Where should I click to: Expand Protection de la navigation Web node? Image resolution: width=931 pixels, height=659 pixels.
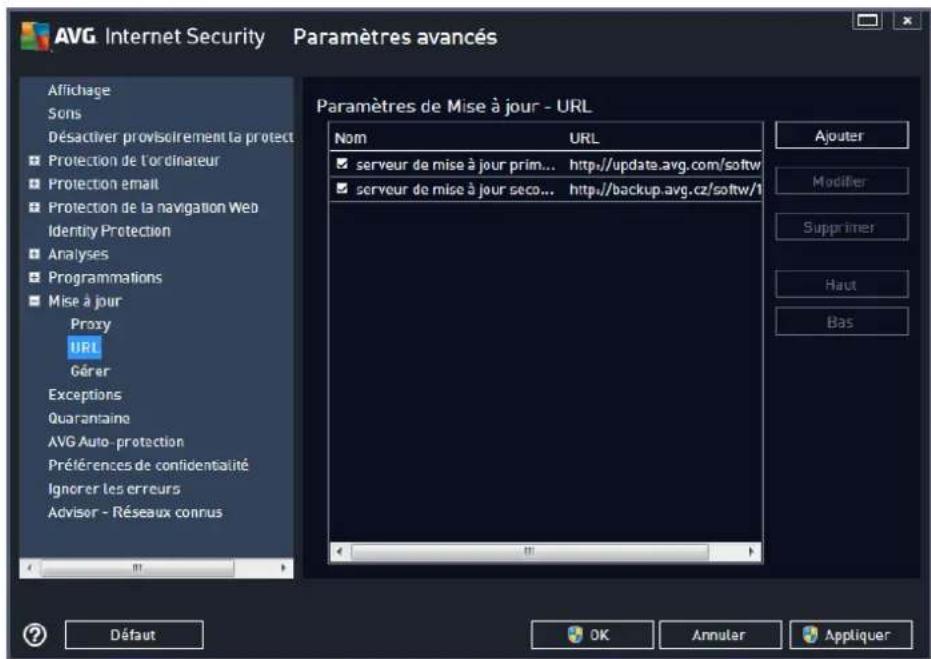(x=34, y=207)
